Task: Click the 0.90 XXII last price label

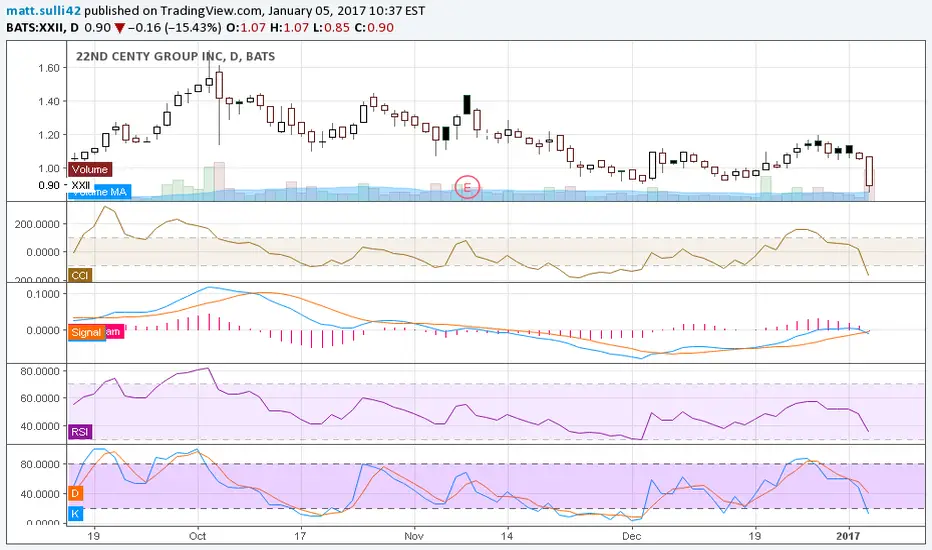Action: [64, 185]
